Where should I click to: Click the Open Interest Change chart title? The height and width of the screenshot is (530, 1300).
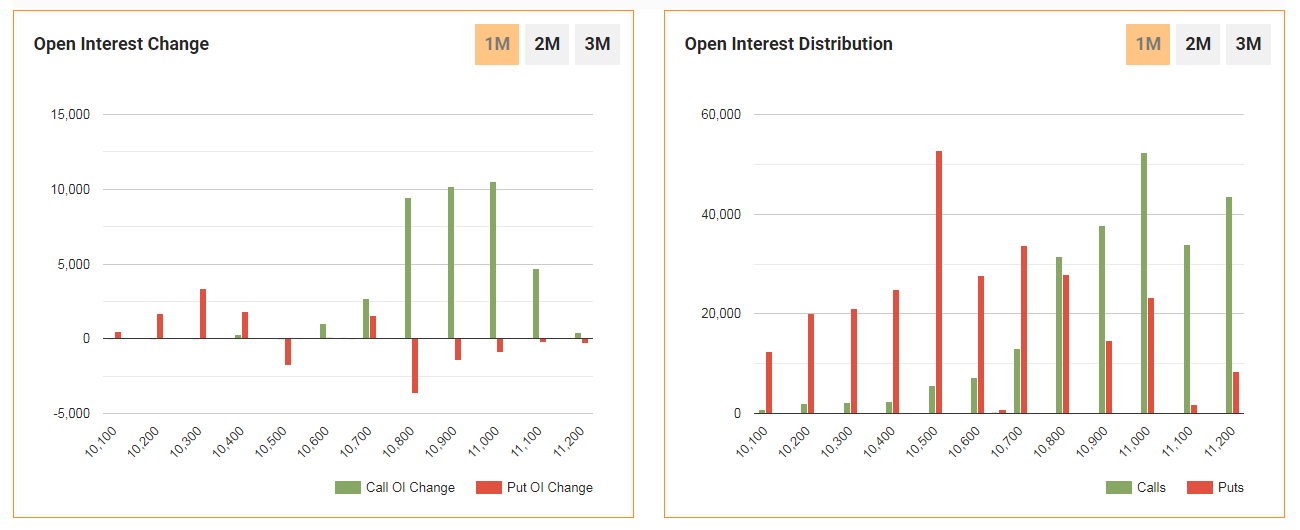121,44
